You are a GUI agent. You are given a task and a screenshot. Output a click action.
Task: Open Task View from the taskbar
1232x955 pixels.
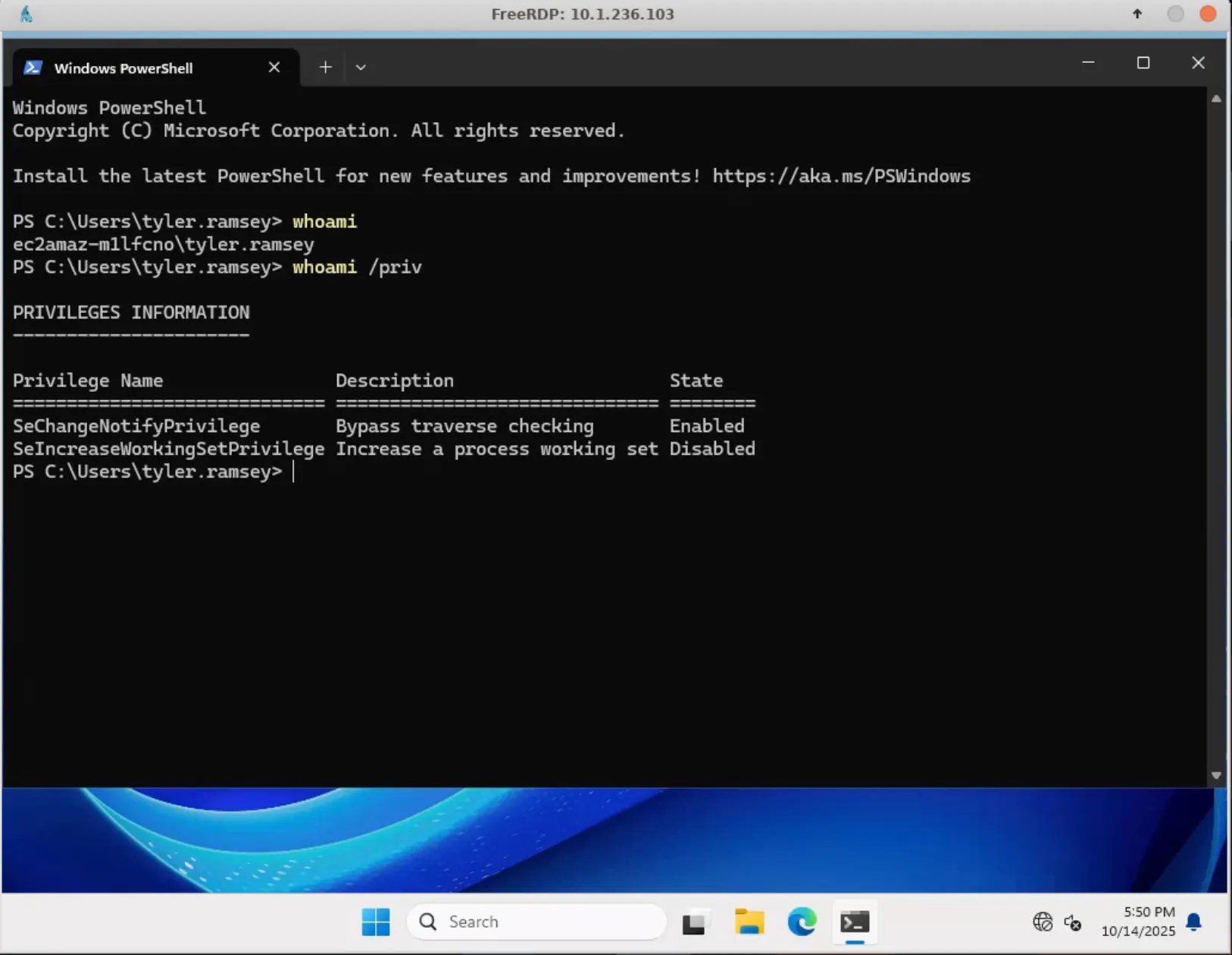[694, 922]
